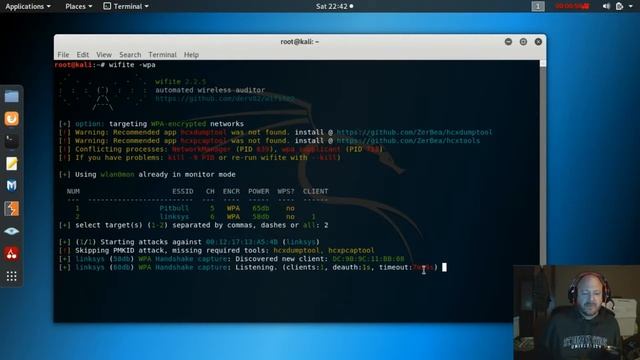
Task: Launch the red Cherrytree icon in the dock
Action: [11, 254]
